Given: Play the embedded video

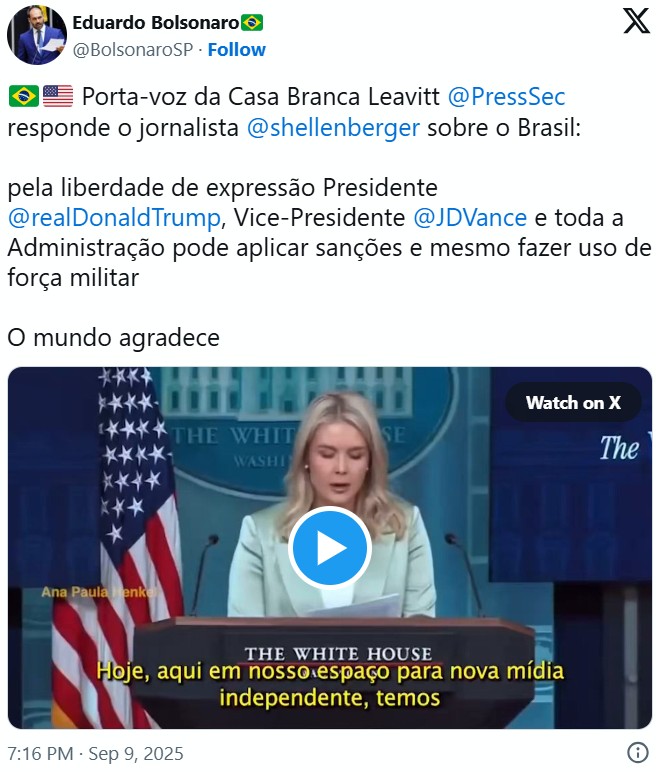Looking at the screenshot, I should [x=329, y=548].
